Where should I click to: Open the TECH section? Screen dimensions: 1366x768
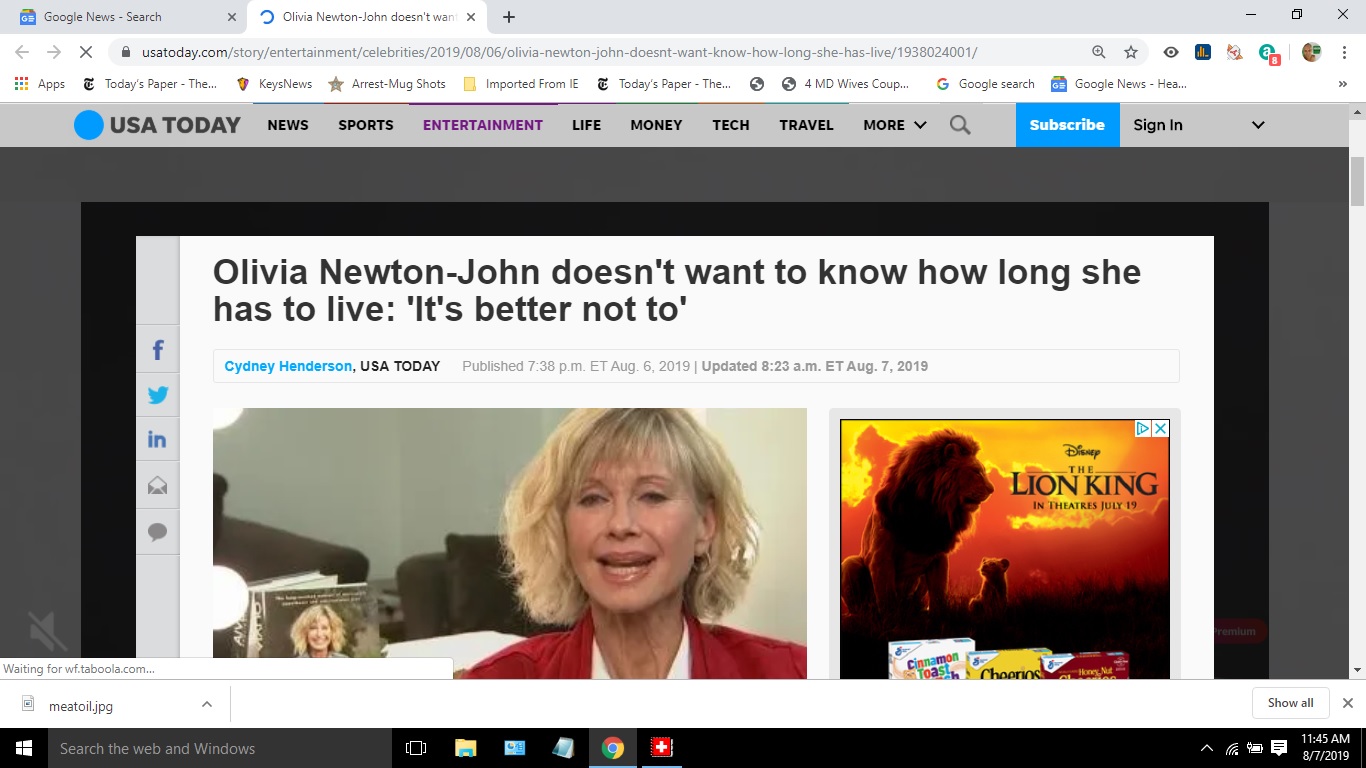(731, 125)
